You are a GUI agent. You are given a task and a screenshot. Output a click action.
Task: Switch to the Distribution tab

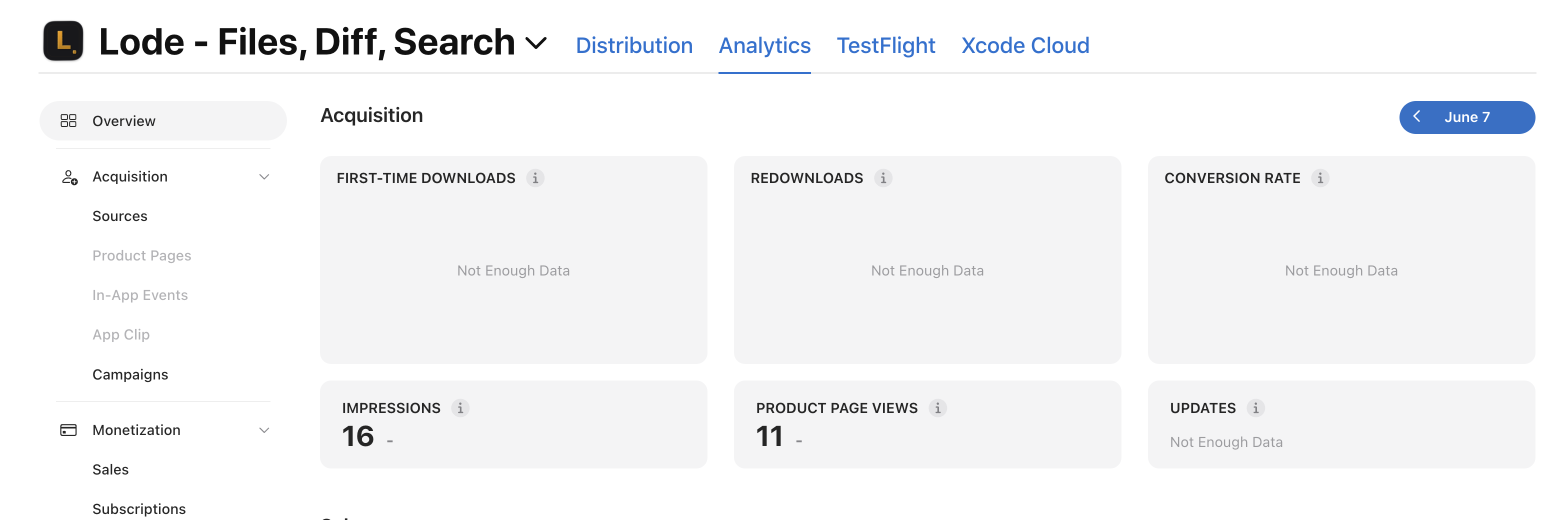click(x=634, y=45)
